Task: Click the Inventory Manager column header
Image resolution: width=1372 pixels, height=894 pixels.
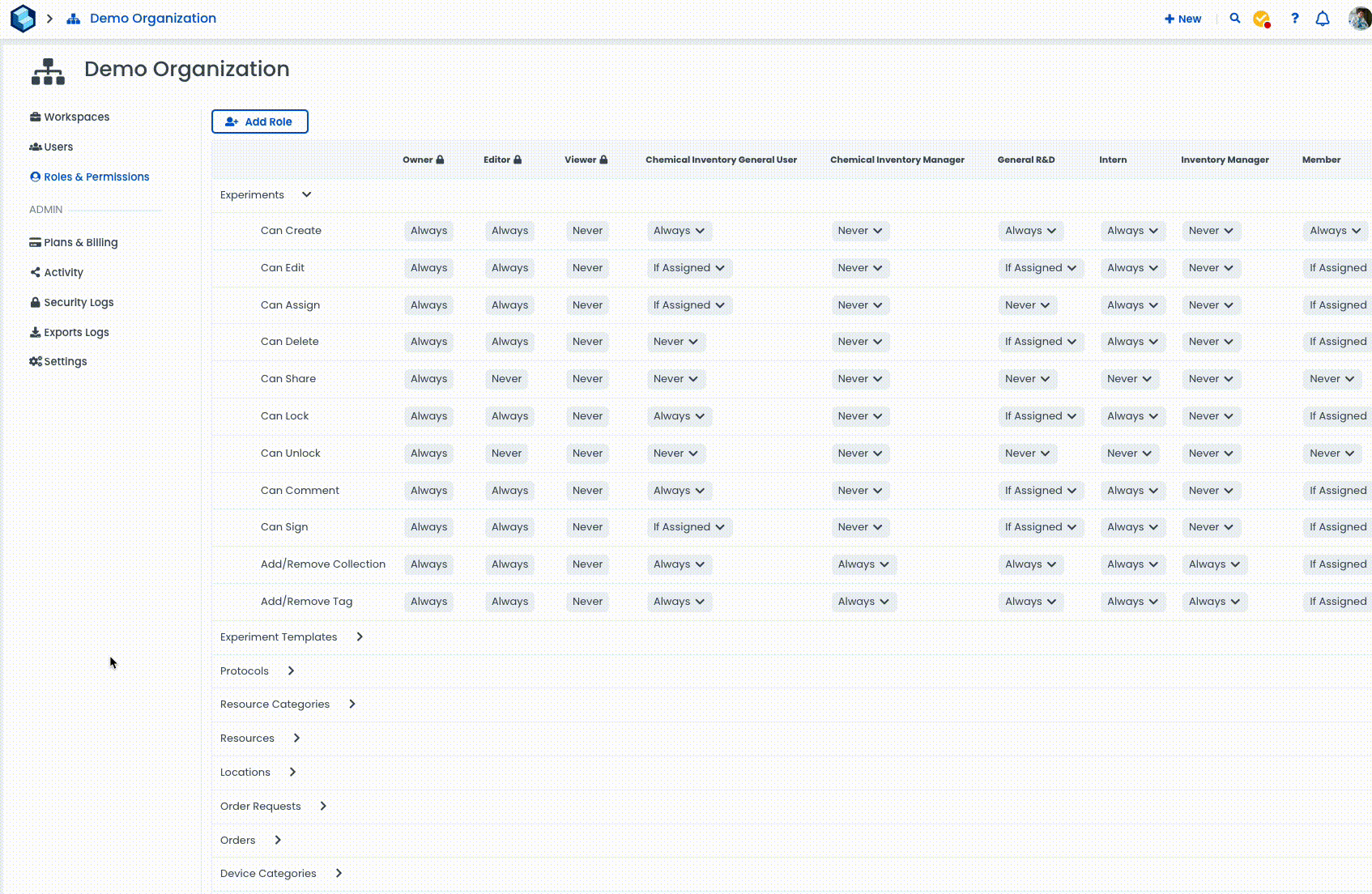Action: 1225,160
